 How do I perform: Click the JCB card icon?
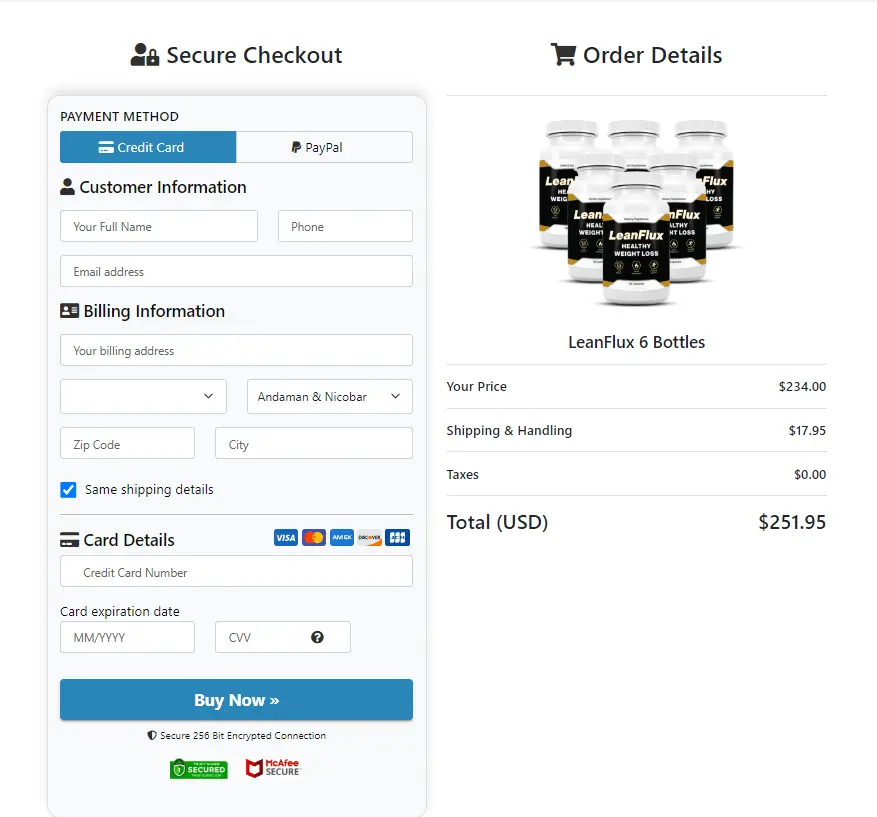pos(397,537)
